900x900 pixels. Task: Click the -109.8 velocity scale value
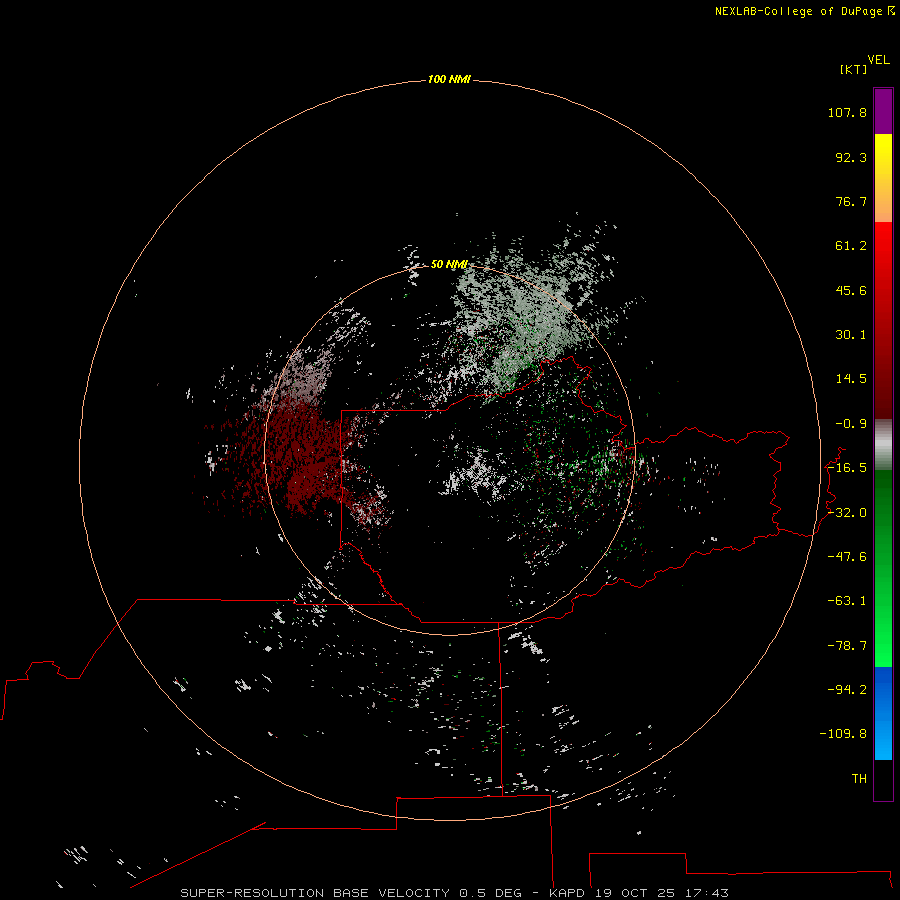(x=843, y=734)
